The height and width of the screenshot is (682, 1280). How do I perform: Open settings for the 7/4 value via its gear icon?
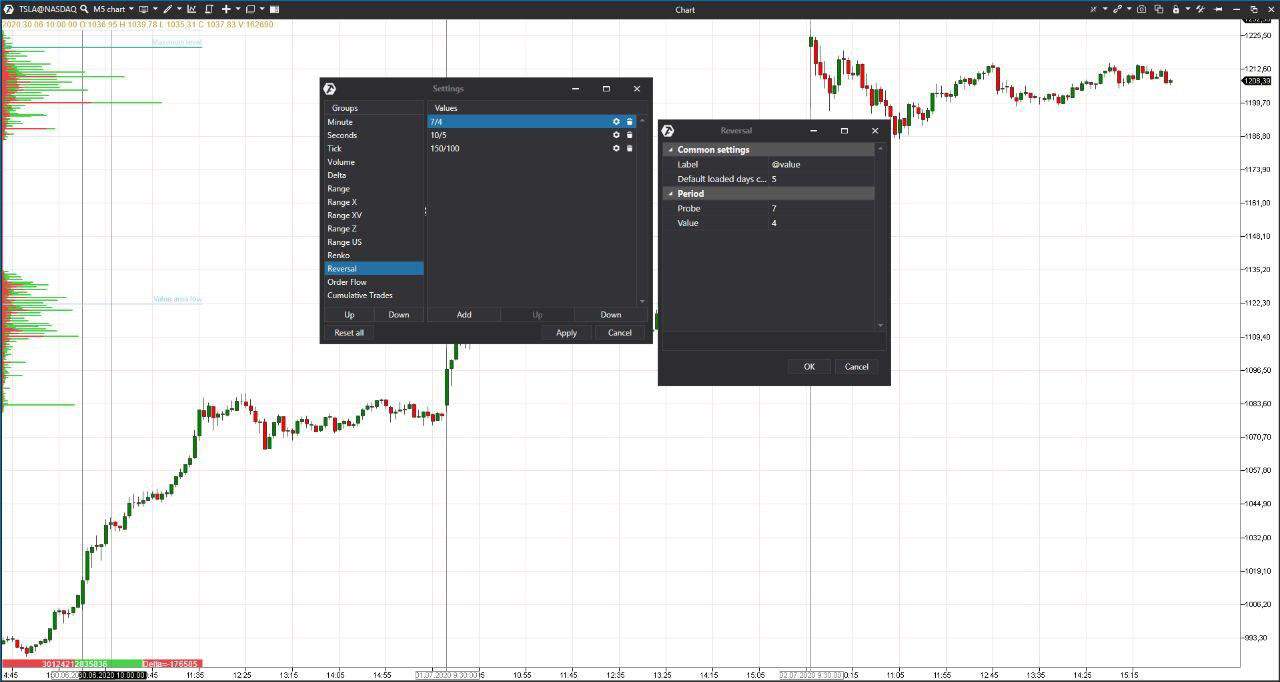(616, 121)
